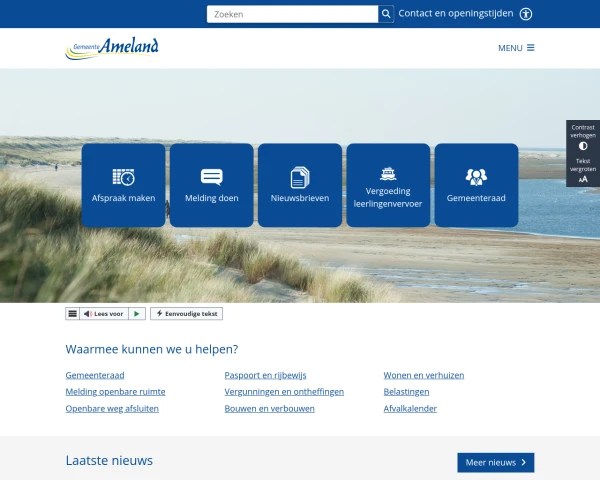Open Paspoort en rijbewijs link

[x=265, y=376]
